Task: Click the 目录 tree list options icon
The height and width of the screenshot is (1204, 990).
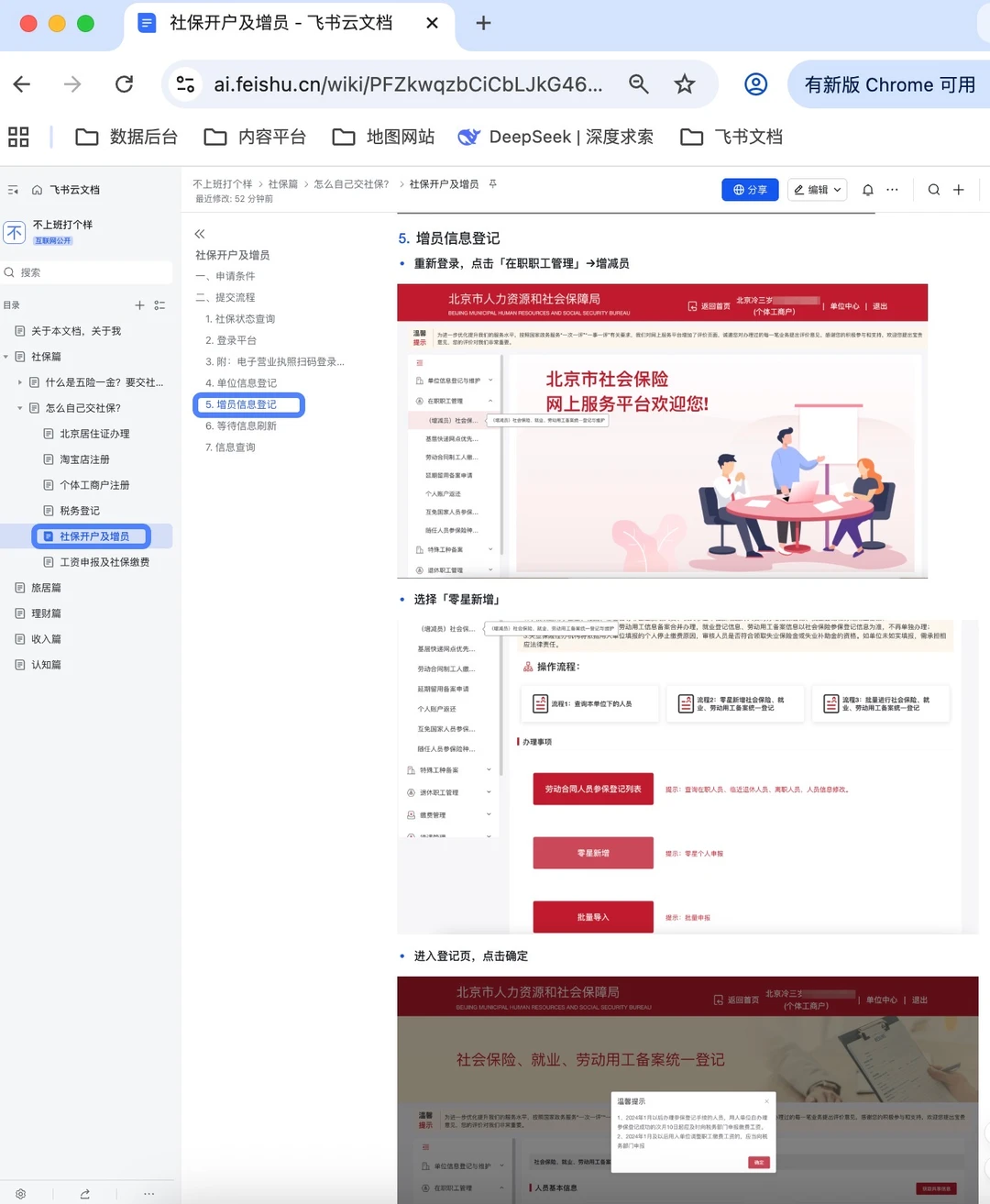Action: (x=159, y=305)
